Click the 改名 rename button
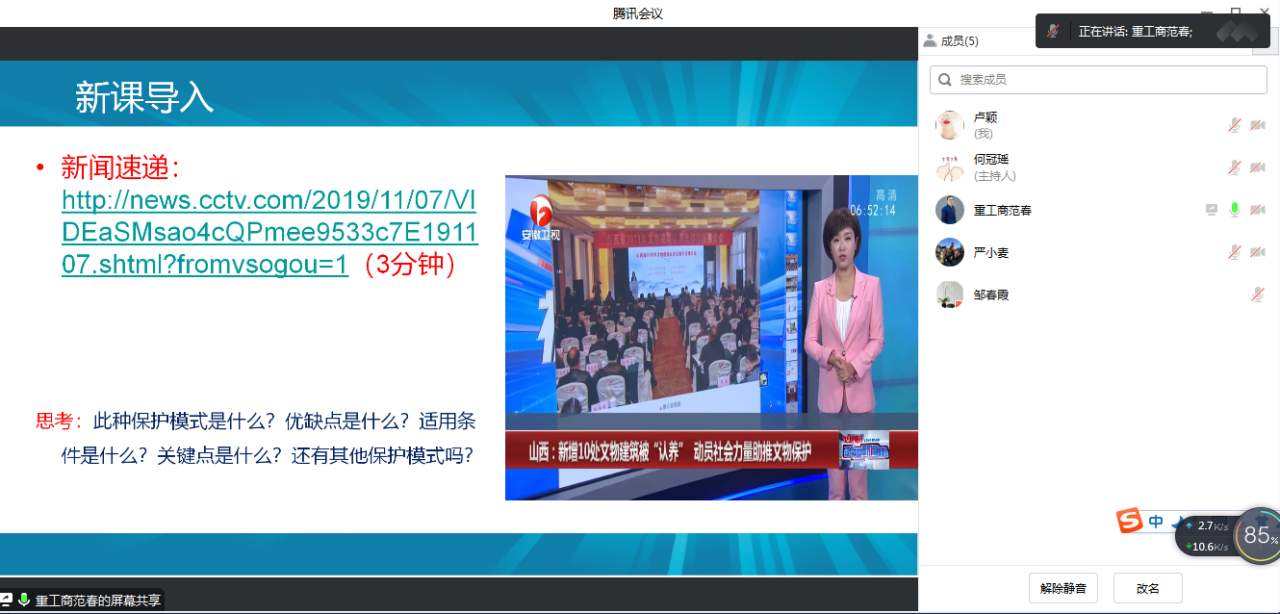1280x614 pixels. point(1148,588)
